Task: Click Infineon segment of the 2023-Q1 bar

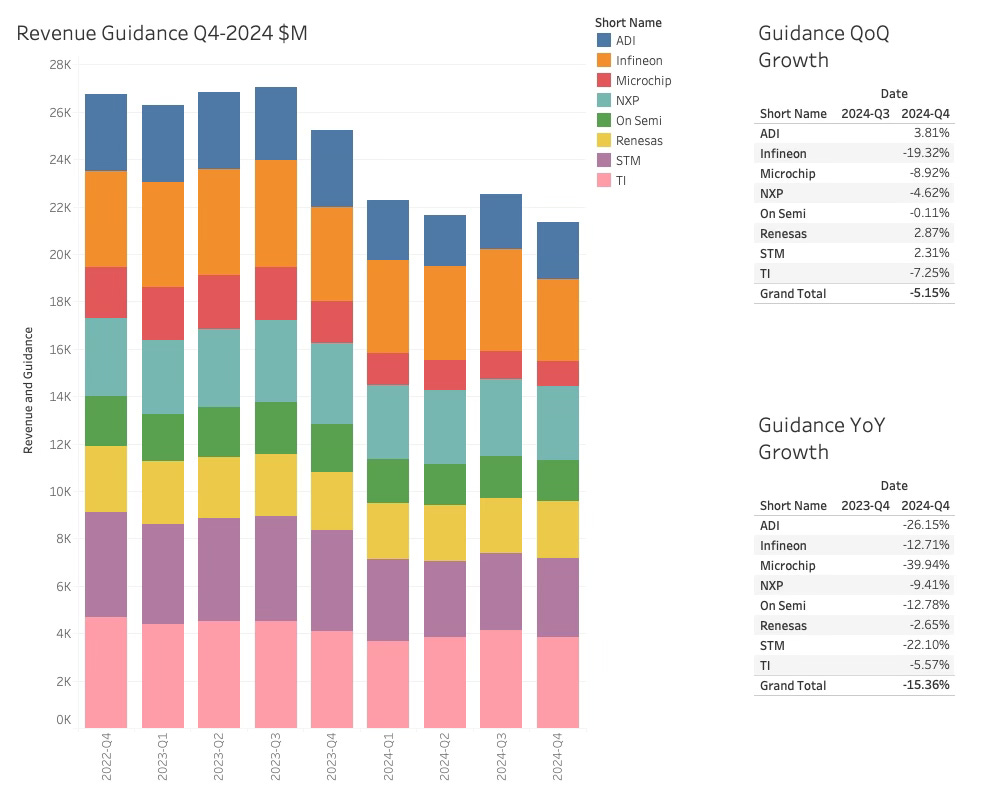Action: [163, 235]
